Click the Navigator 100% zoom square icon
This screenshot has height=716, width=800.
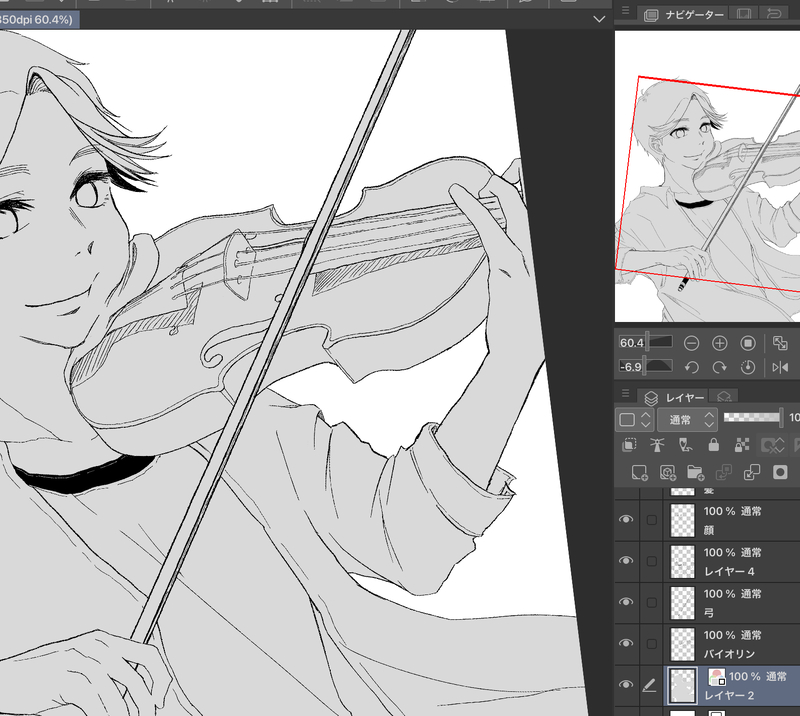point(748,343)
